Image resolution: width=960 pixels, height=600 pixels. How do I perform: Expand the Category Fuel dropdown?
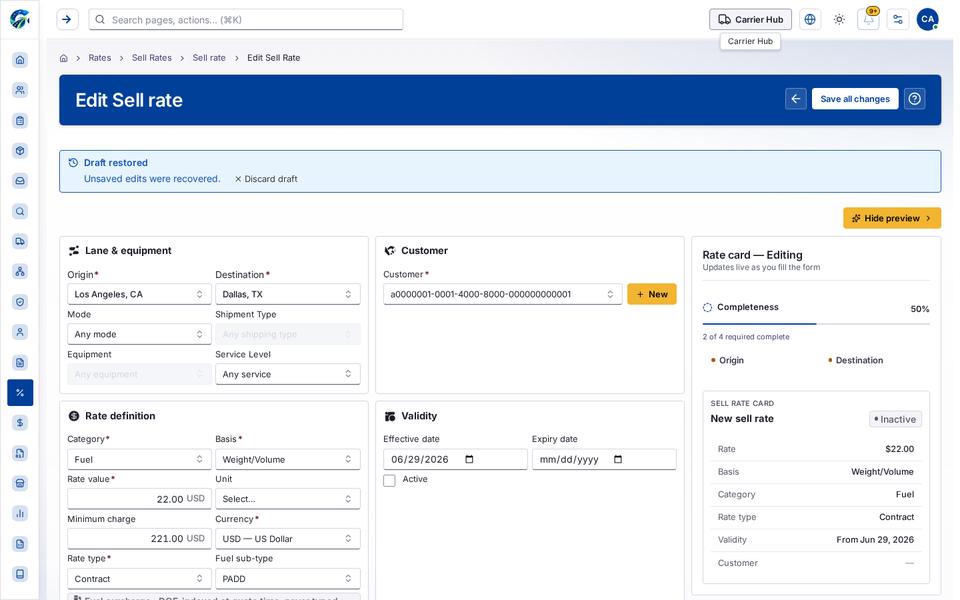tap(139, 459)
